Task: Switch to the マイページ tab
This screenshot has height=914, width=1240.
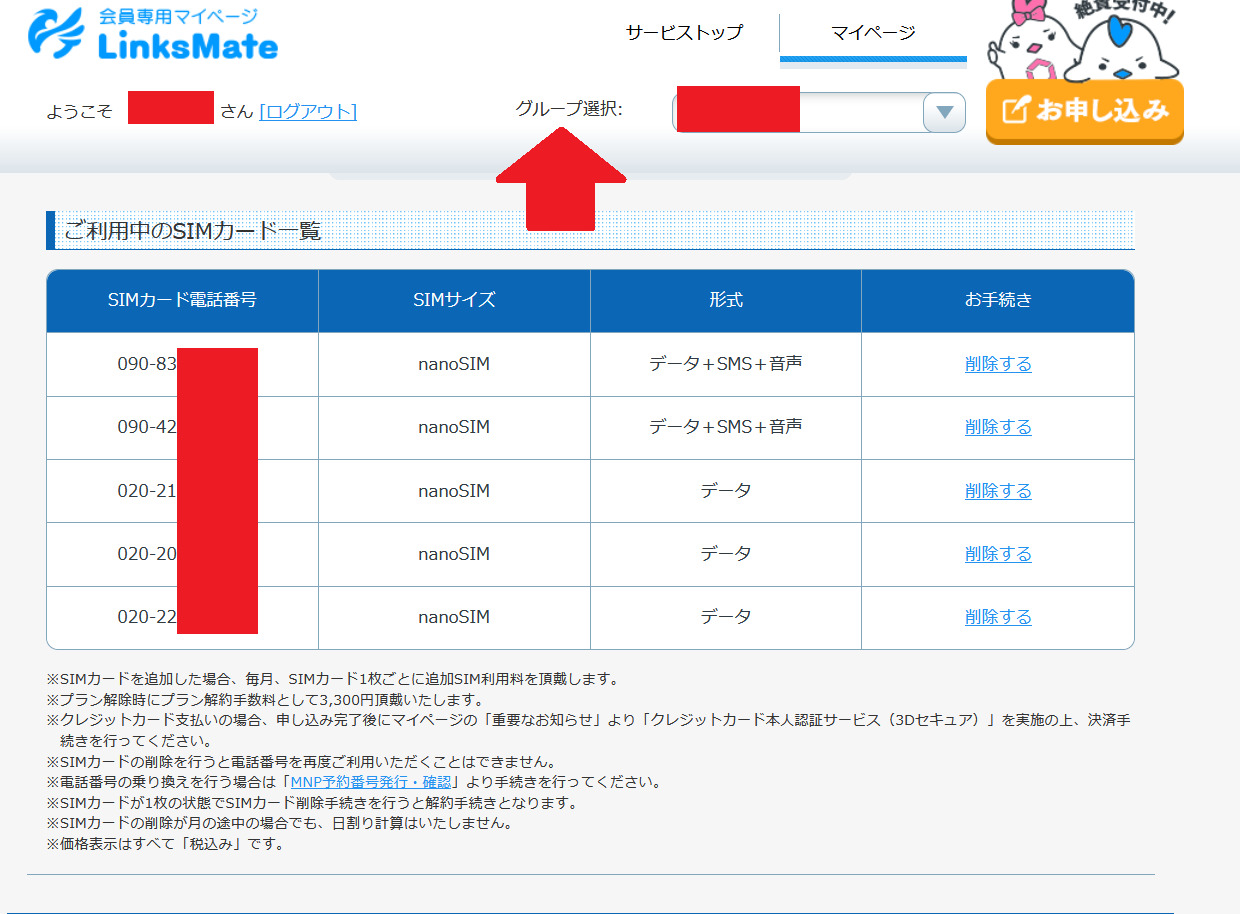Action: [x=873, y=33]
